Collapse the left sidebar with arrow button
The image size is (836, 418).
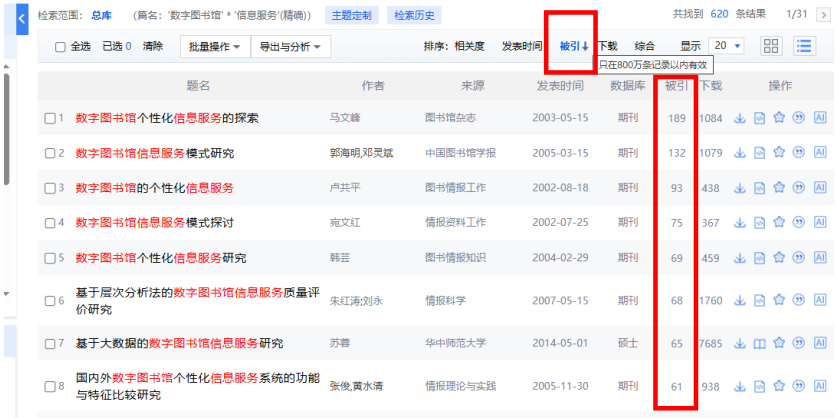pos(21,19)
